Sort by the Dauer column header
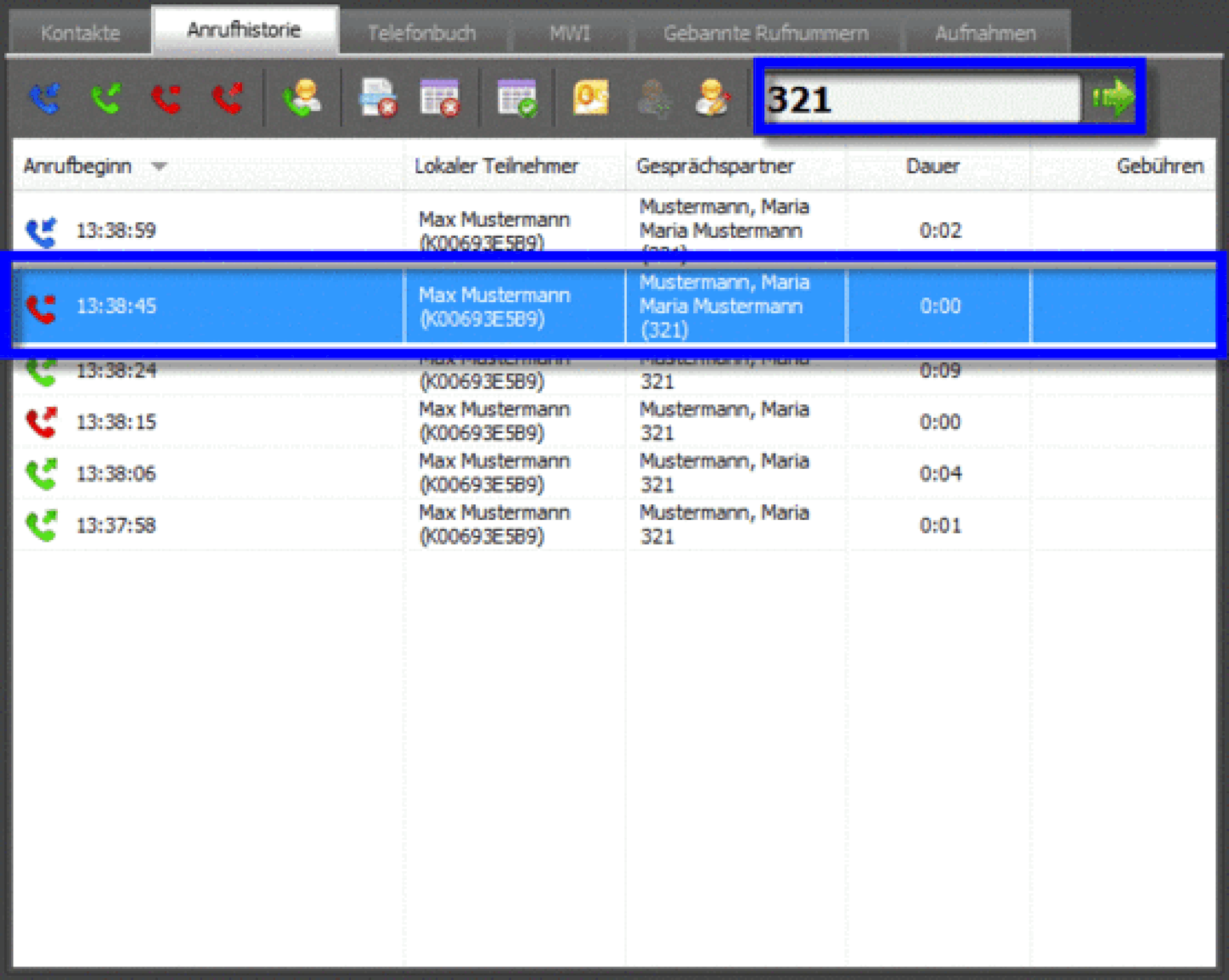The image size is (1229, 980). coord(932,166)
